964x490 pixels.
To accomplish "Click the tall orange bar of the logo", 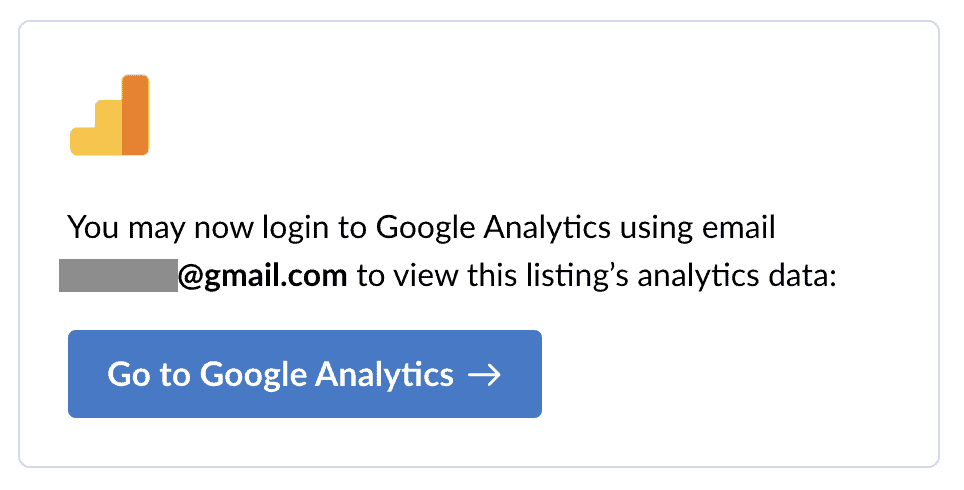I will [x=135, y=115].
